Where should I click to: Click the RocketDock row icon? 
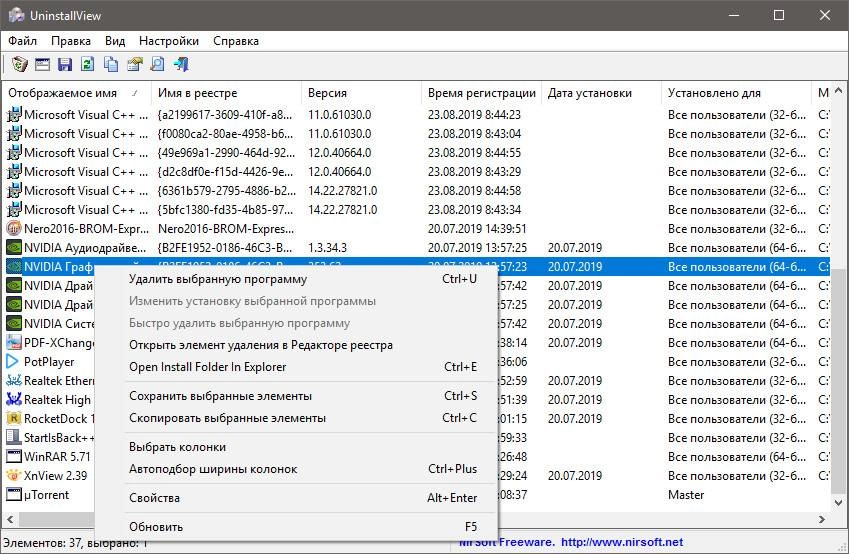click(14, 419)
